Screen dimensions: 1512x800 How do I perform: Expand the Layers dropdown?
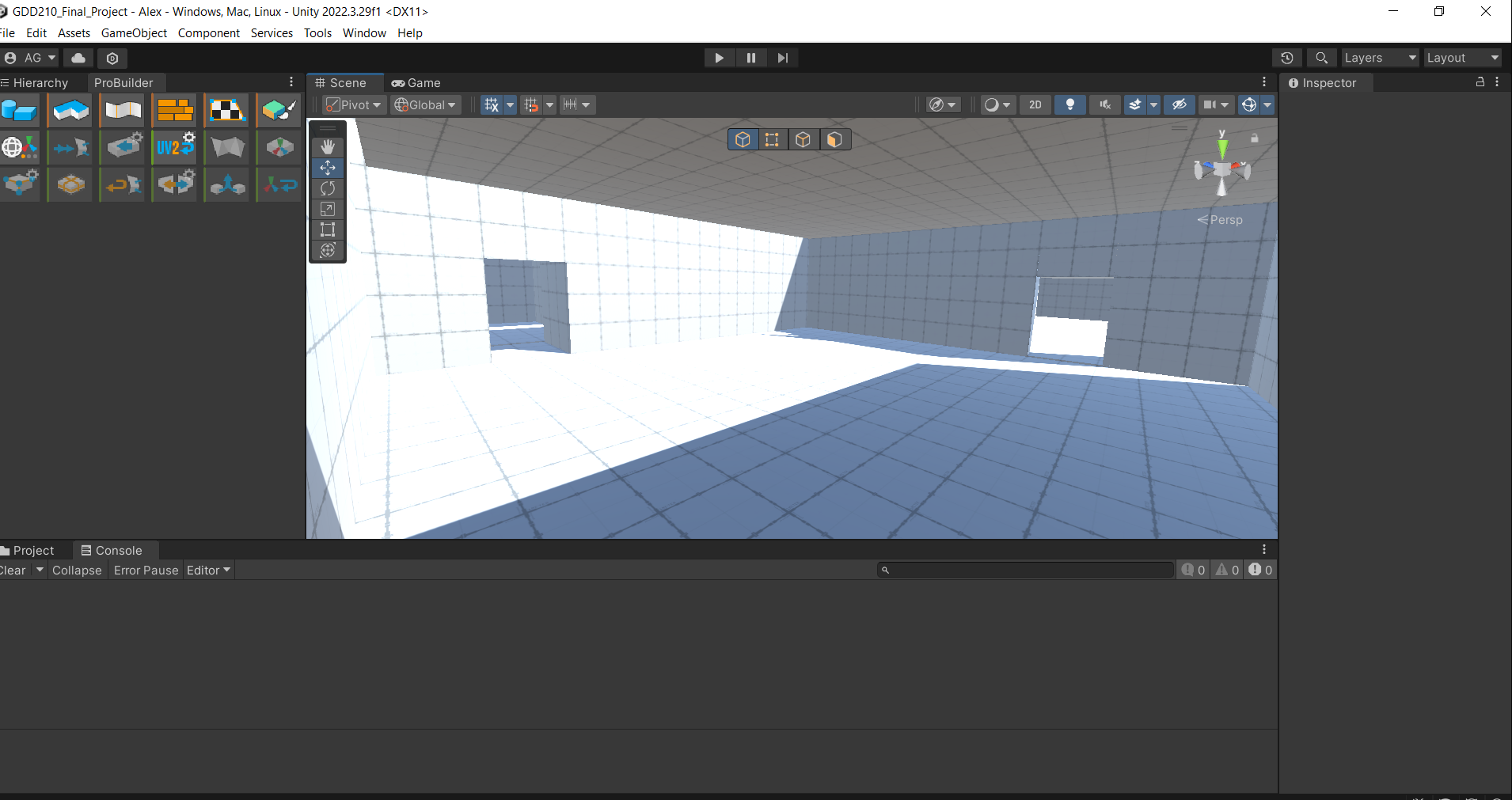1380,58
